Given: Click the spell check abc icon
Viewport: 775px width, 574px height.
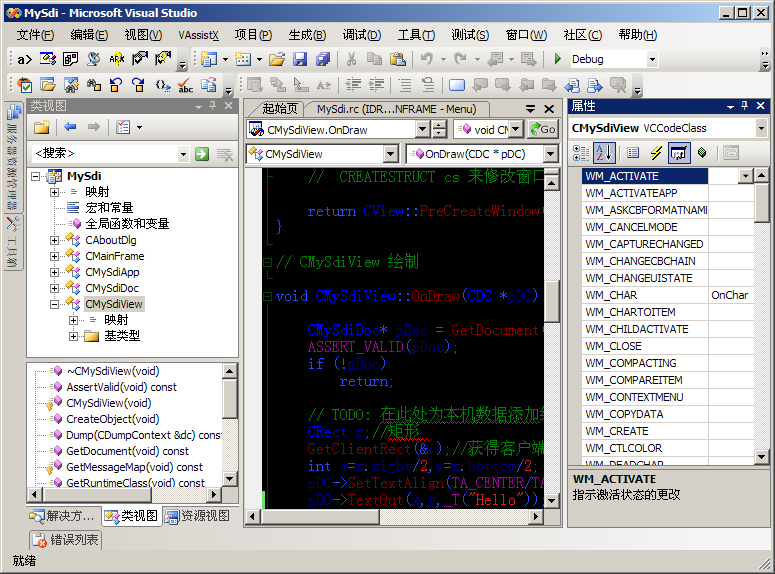Looking at the screenshot, I should click(185, 86).
